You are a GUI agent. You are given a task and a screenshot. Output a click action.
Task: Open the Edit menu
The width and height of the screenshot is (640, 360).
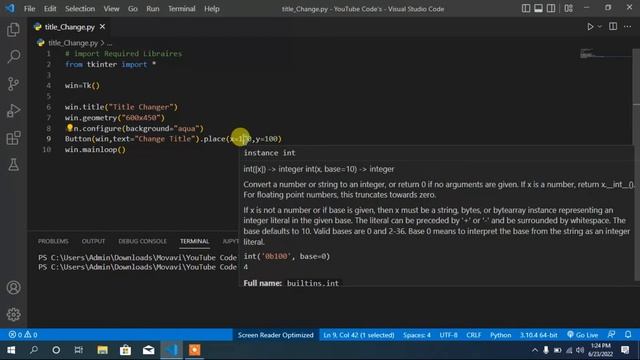[50, 9]
